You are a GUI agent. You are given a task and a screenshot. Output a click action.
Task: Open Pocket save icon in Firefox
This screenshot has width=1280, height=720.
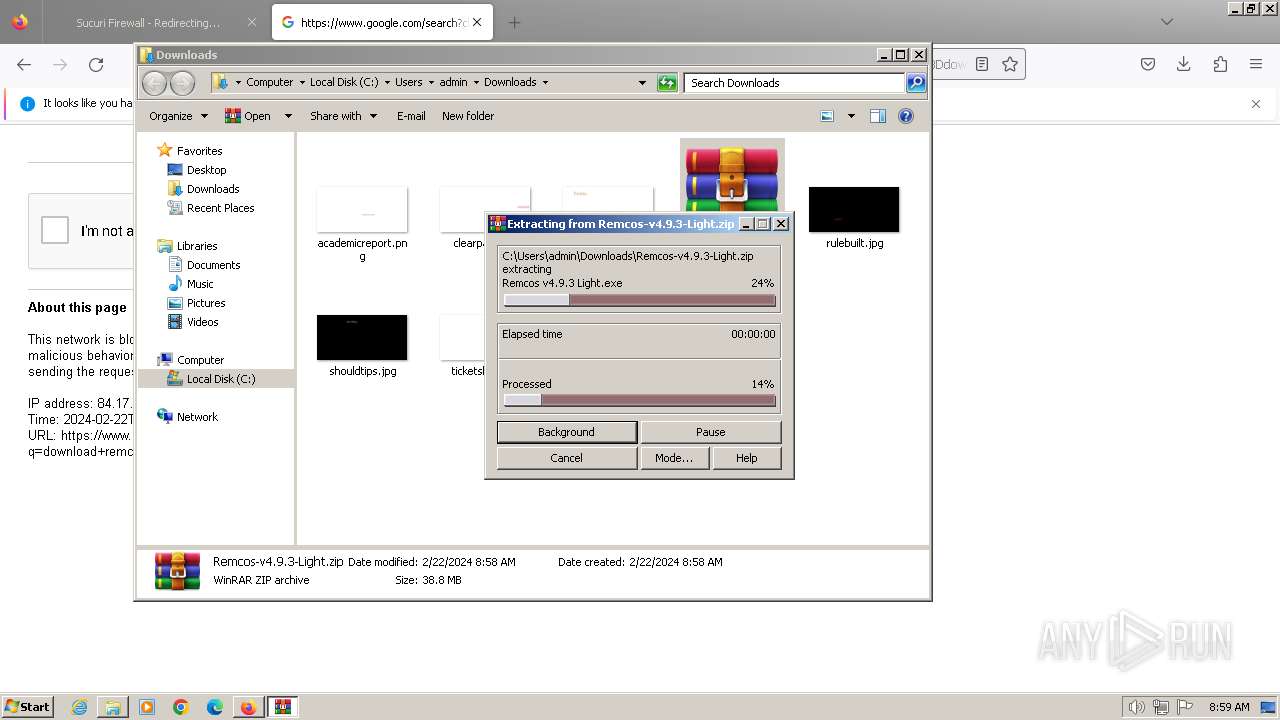(1148, 64)
